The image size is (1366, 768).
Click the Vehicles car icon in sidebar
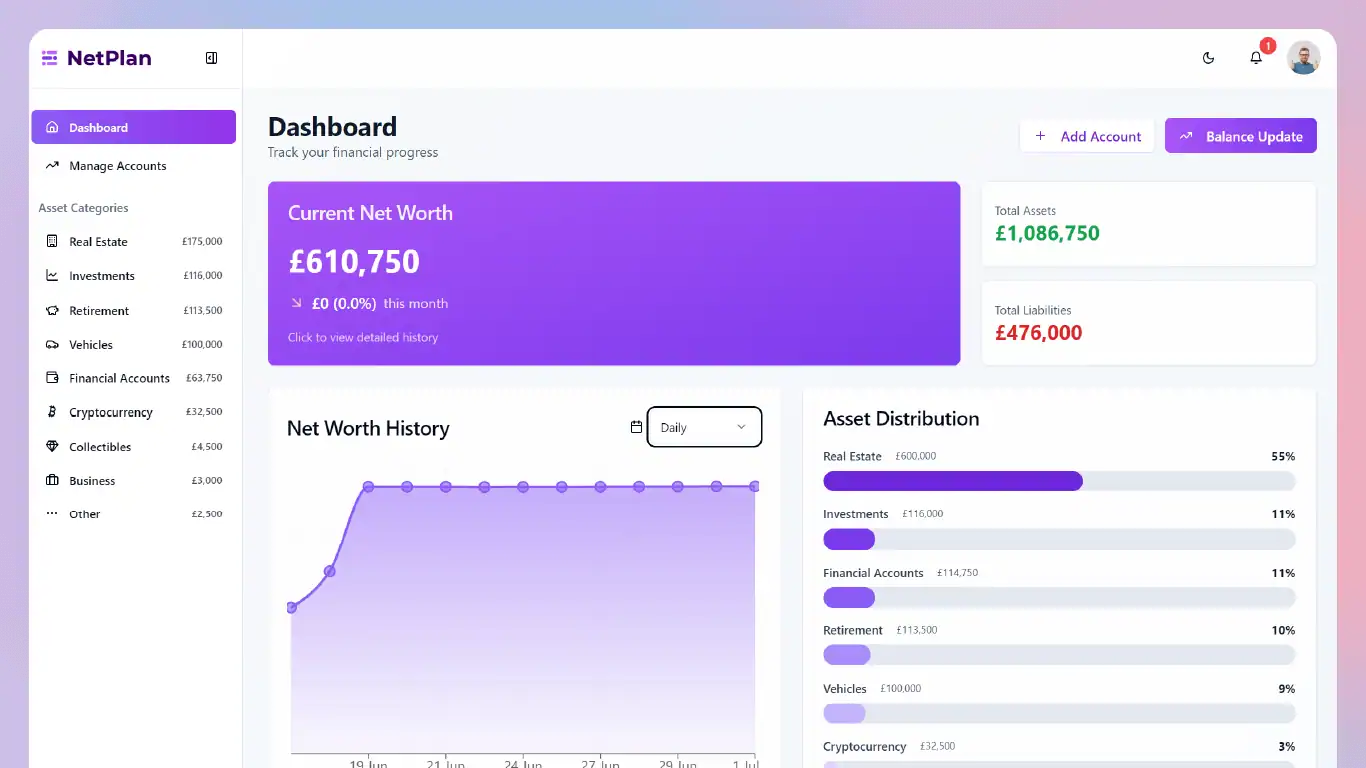[x=52, y=344]
